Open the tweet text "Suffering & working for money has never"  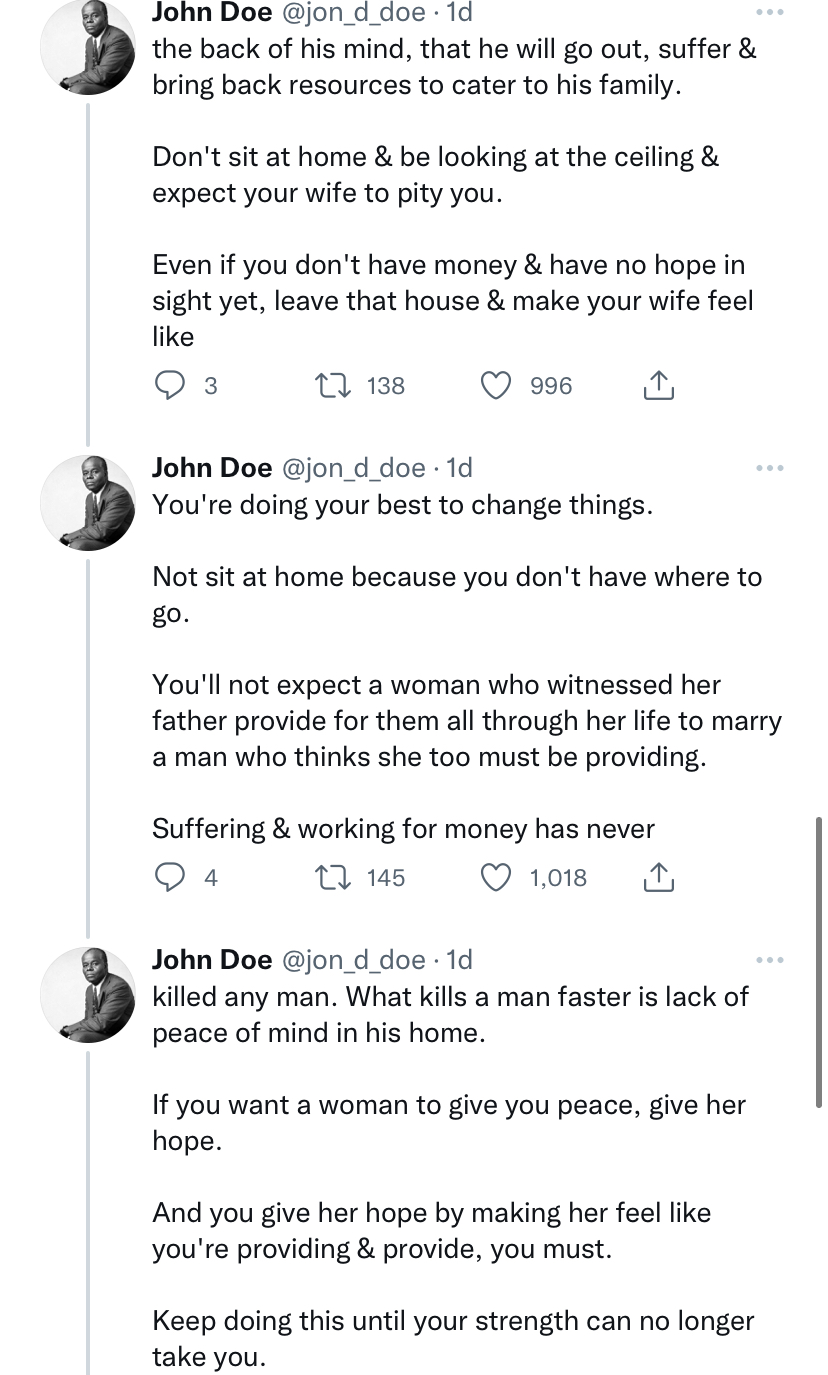click(403, 828)
